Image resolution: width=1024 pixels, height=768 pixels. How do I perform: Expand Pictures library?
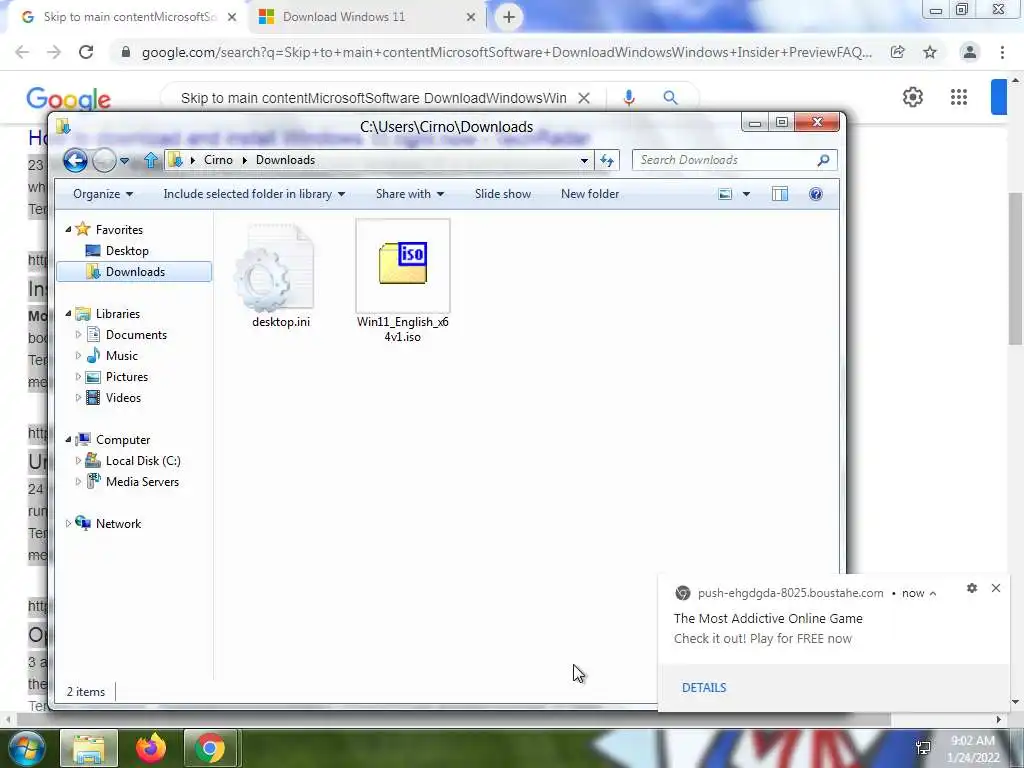point(78,377)
